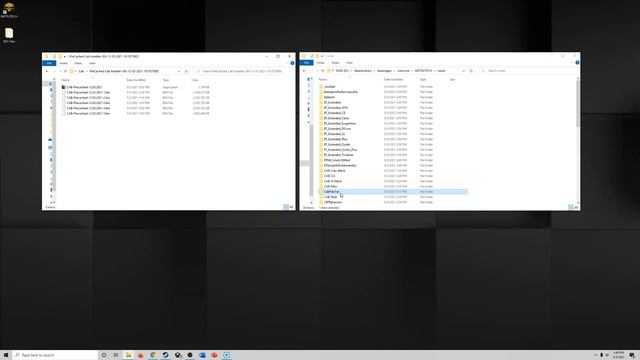Open Cortana from the taskbar
Screen dimensions: 640x360
point(104,355)
